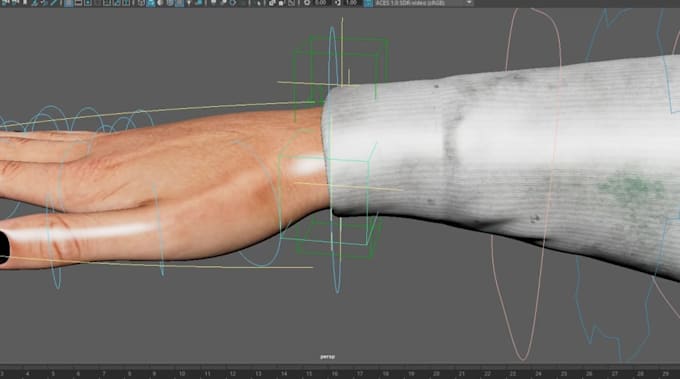Screen dimensions: 680x379
Task: Open the ACES 1.0 SDR-video view transform dropdown
Action: point(424,3)
